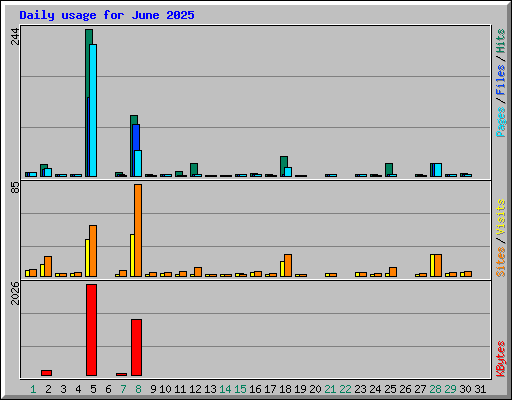Image resolution: width=512 pixels, height=400 pixels.
Task: Click the cyan Pages legend label
Action: [x=501, y=122]
